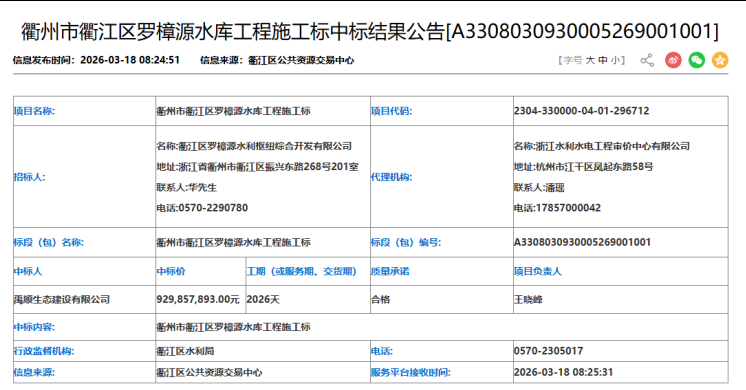Select tenderer name 衢江区罗樟源水利枢纽综合开发有限公司

(265, 146)
